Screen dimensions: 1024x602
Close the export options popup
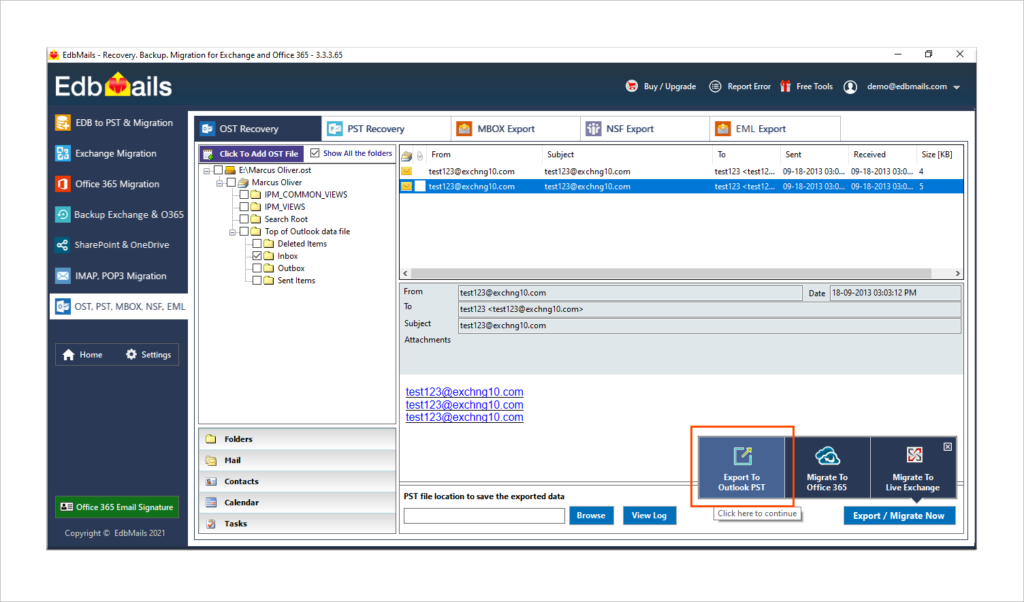coord(948,447)
